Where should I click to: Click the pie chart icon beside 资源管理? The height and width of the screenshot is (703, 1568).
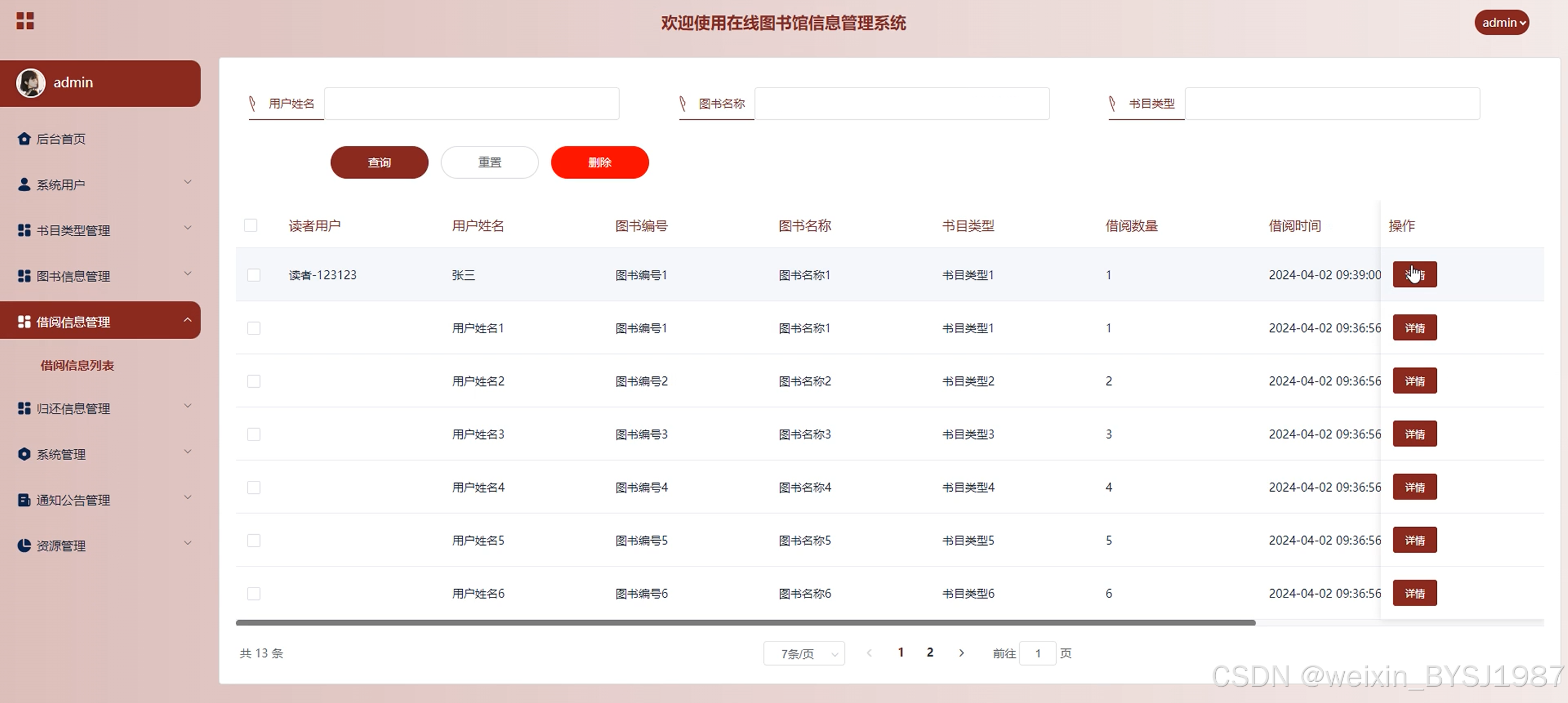pos(24,546)
